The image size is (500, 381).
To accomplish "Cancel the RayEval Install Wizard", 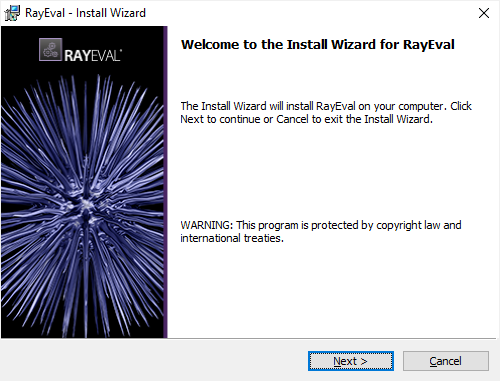I will click(x=446, y=361).
